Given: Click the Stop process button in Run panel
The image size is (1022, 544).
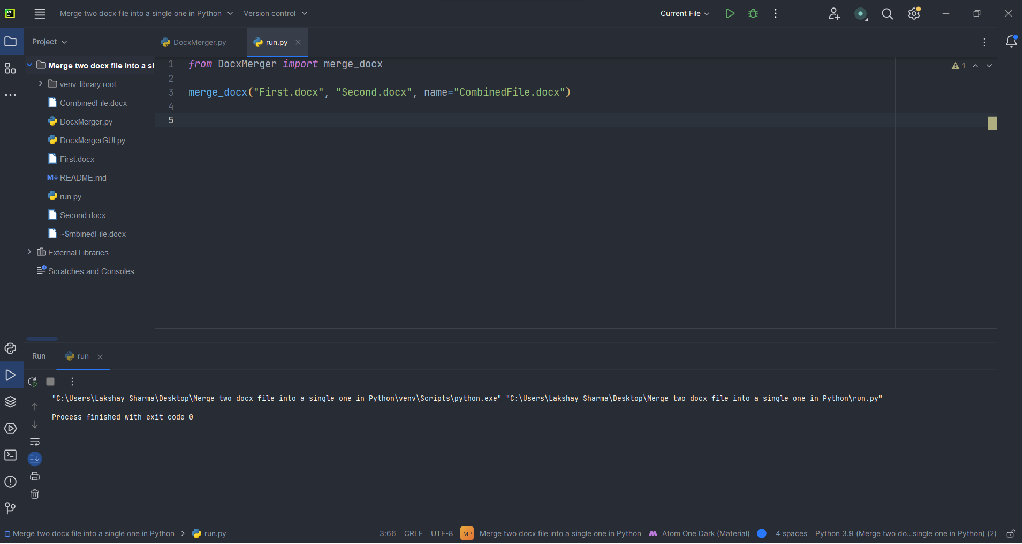Looking at the screenshot, I should [x=51, y=381].
